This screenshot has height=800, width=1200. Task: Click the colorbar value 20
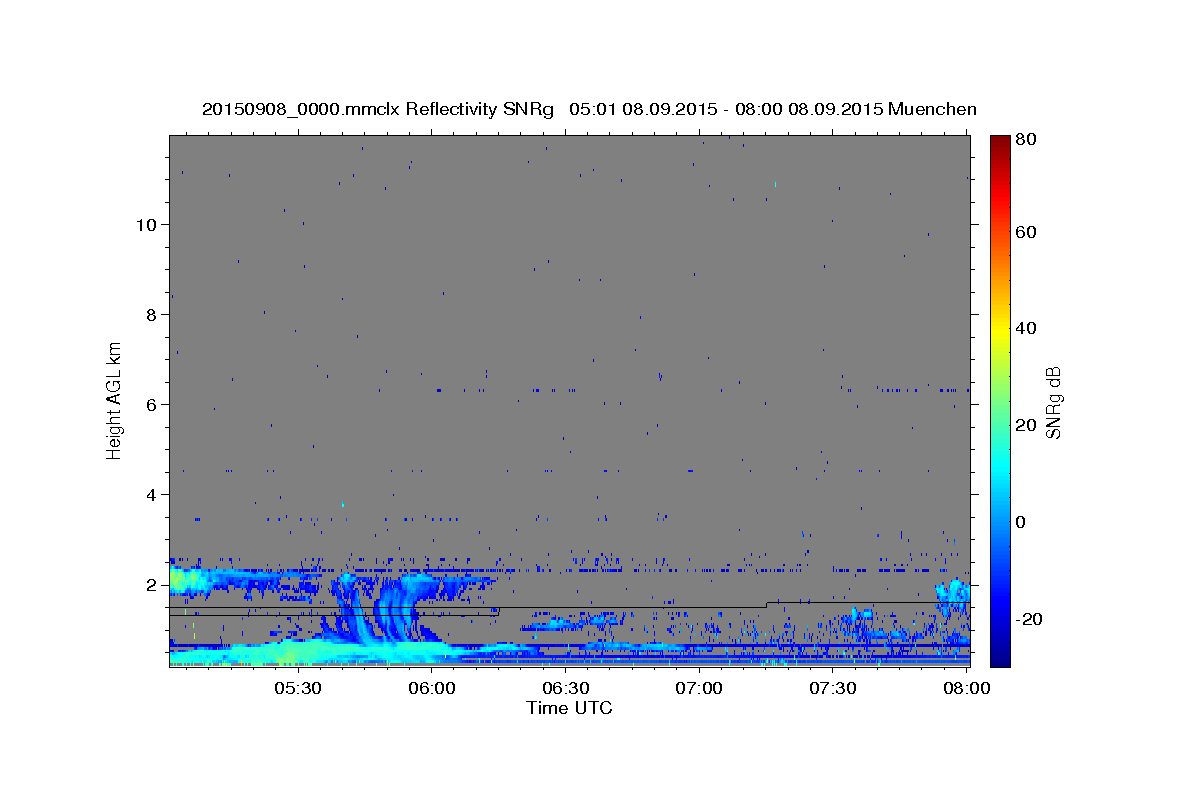[1025, 425]
